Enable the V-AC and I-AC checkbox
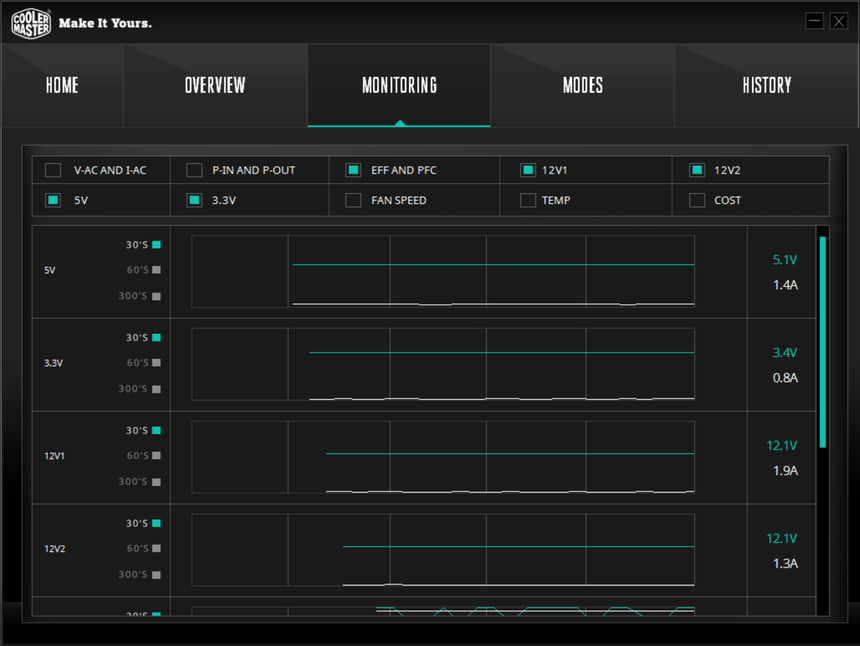 (x=53, y=170)
